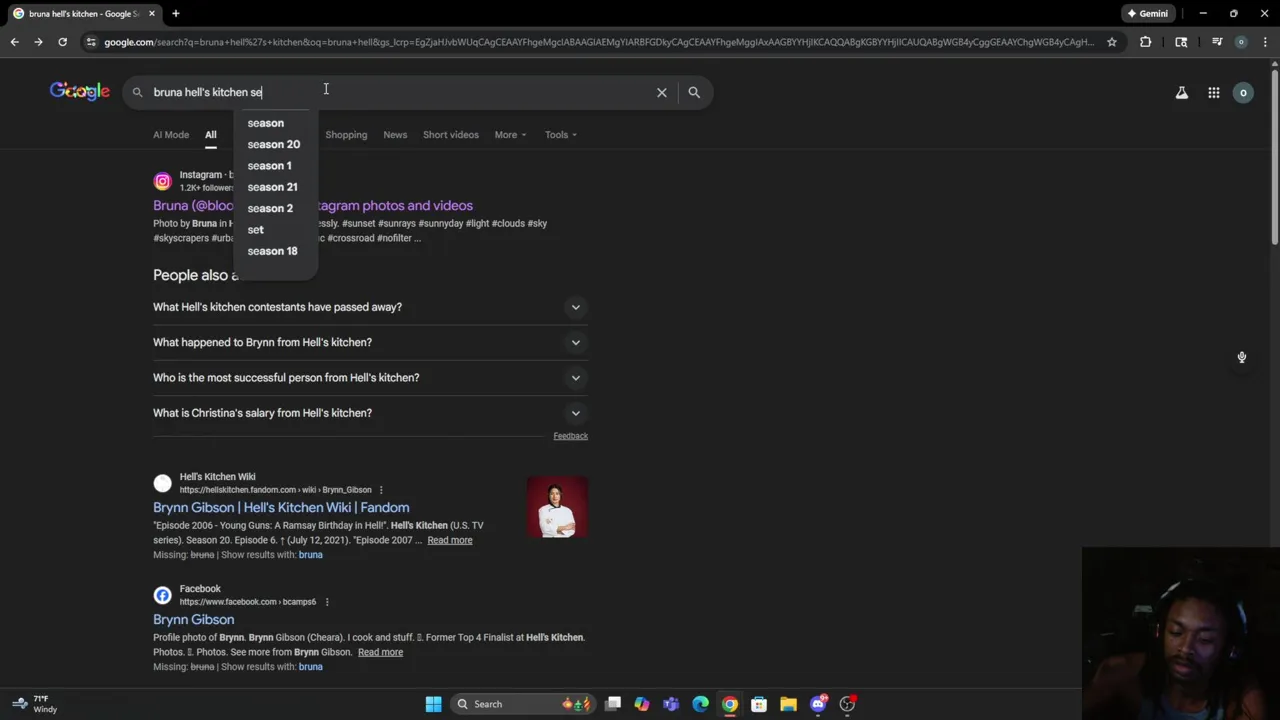
Task: Bookmark this page with the star icon
Action: pos(1111,42)
